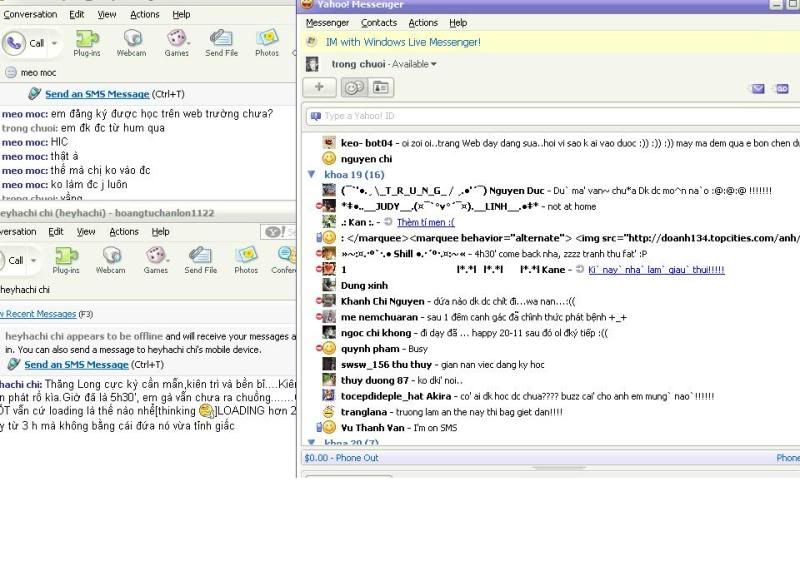Click the Type a Yahoo! ID field
The image size is (800, 576).
tap(553, 116)
